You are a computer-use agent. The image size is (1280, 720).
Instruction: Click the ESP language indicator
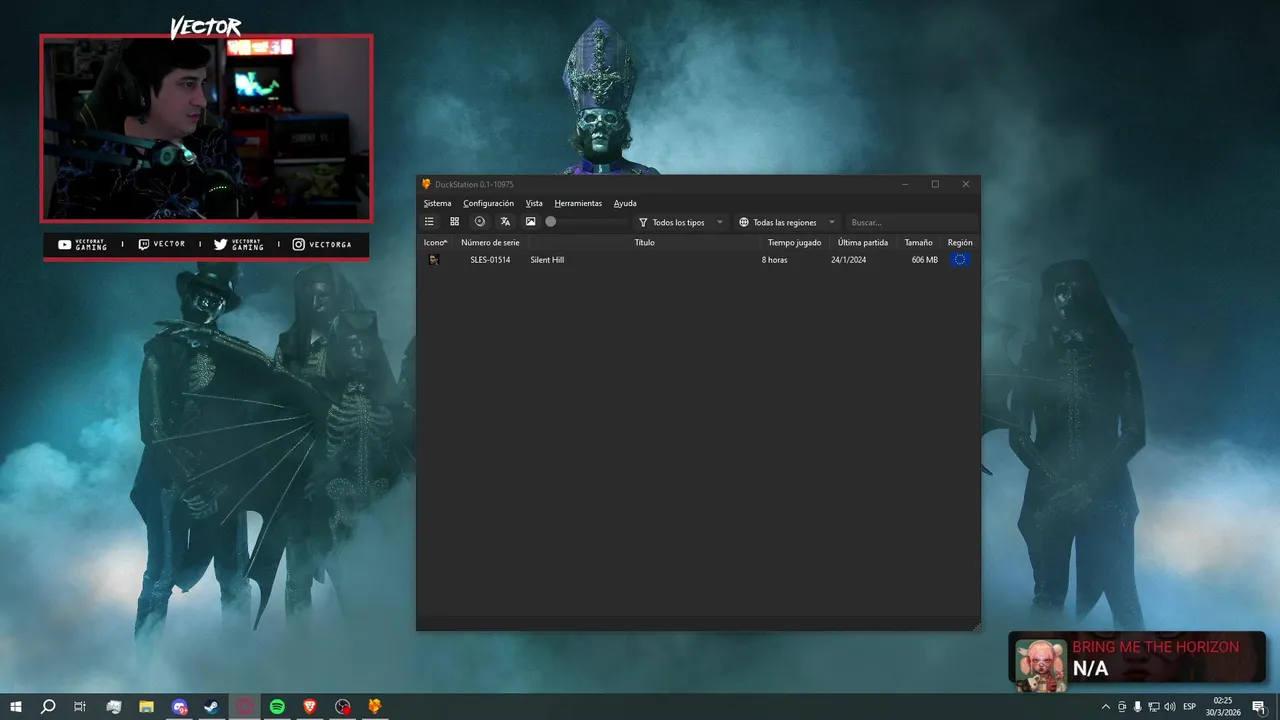click(1190, 707)
